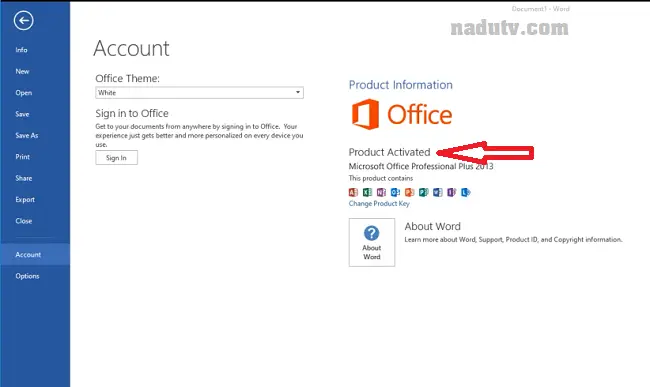Screen dimensions: 650x387
Task: Click the 'Get to your documents' description text
Action: [199, 135]
